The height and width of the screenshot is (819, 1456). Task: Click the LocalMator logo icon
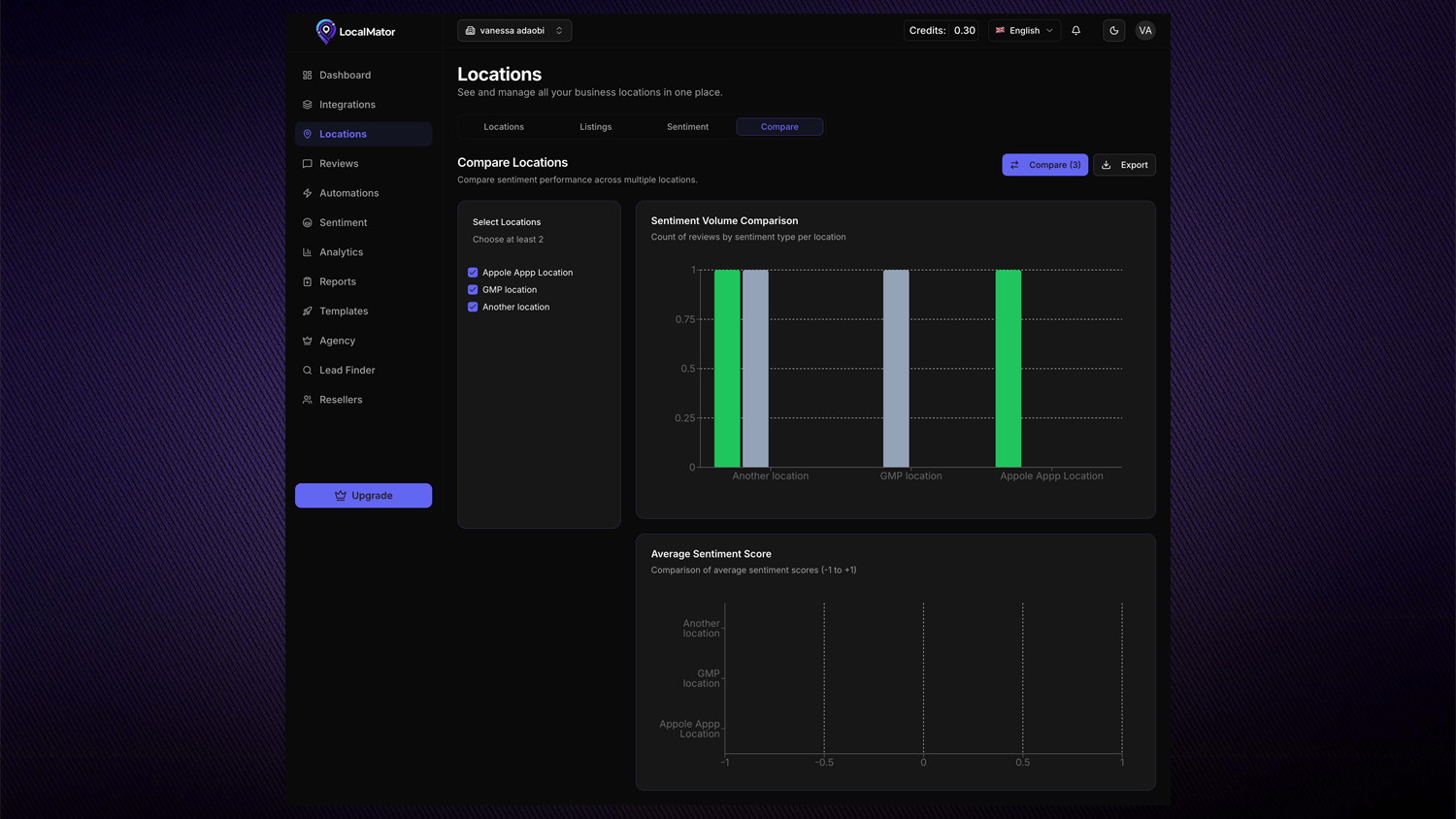coord(325,31)
